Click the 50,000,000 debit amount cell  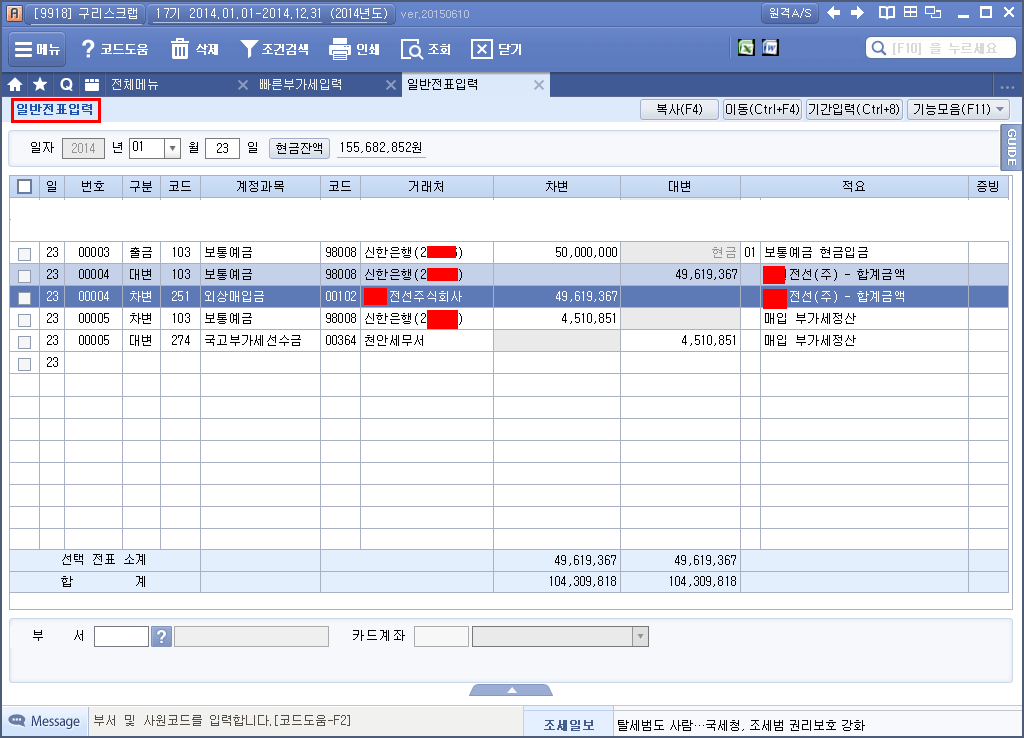tap(557, 252)
